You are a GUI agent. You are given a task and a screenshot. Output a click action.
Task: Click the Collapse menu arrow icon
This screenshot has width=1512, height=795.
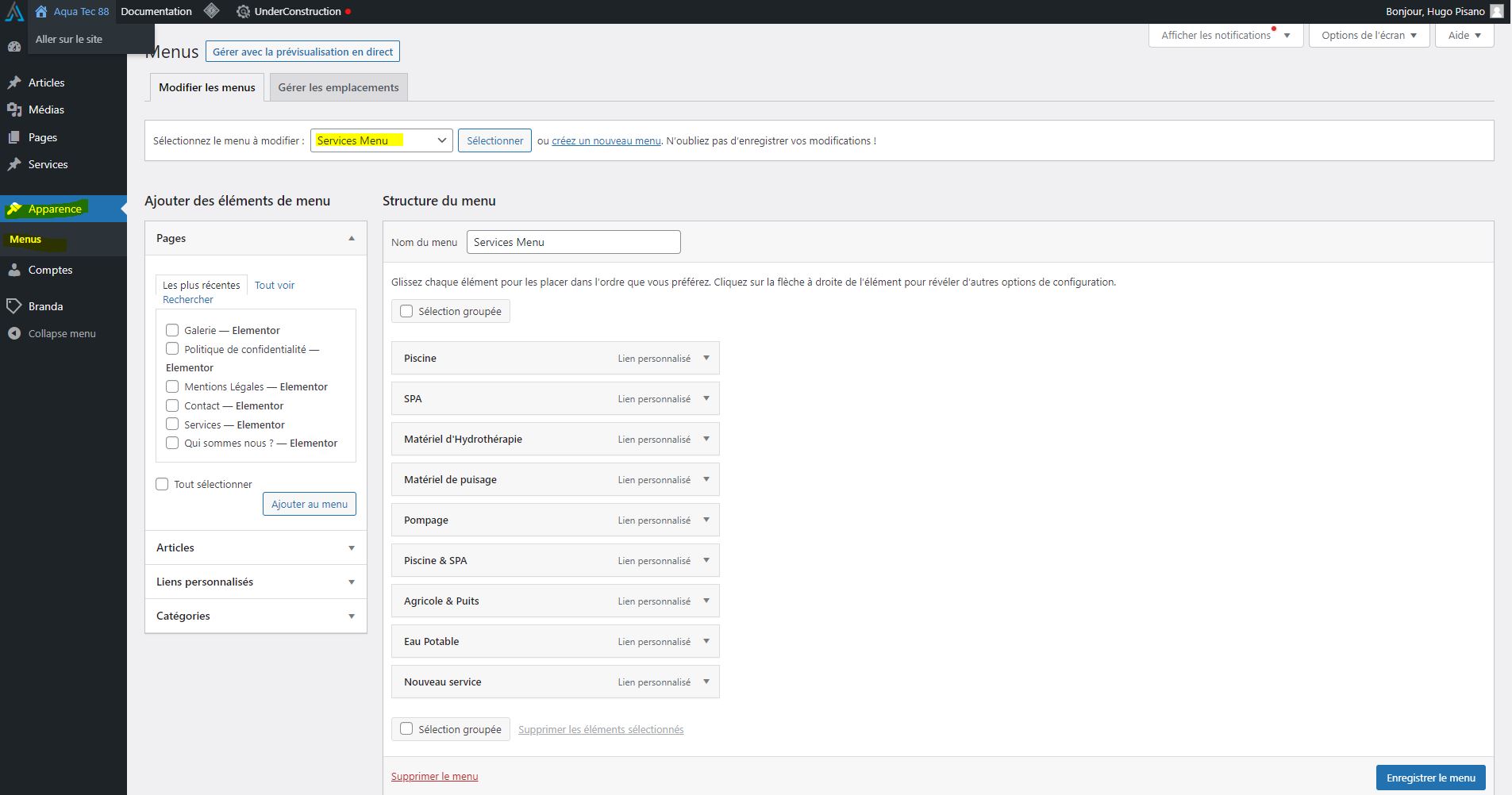pos(13,334)
